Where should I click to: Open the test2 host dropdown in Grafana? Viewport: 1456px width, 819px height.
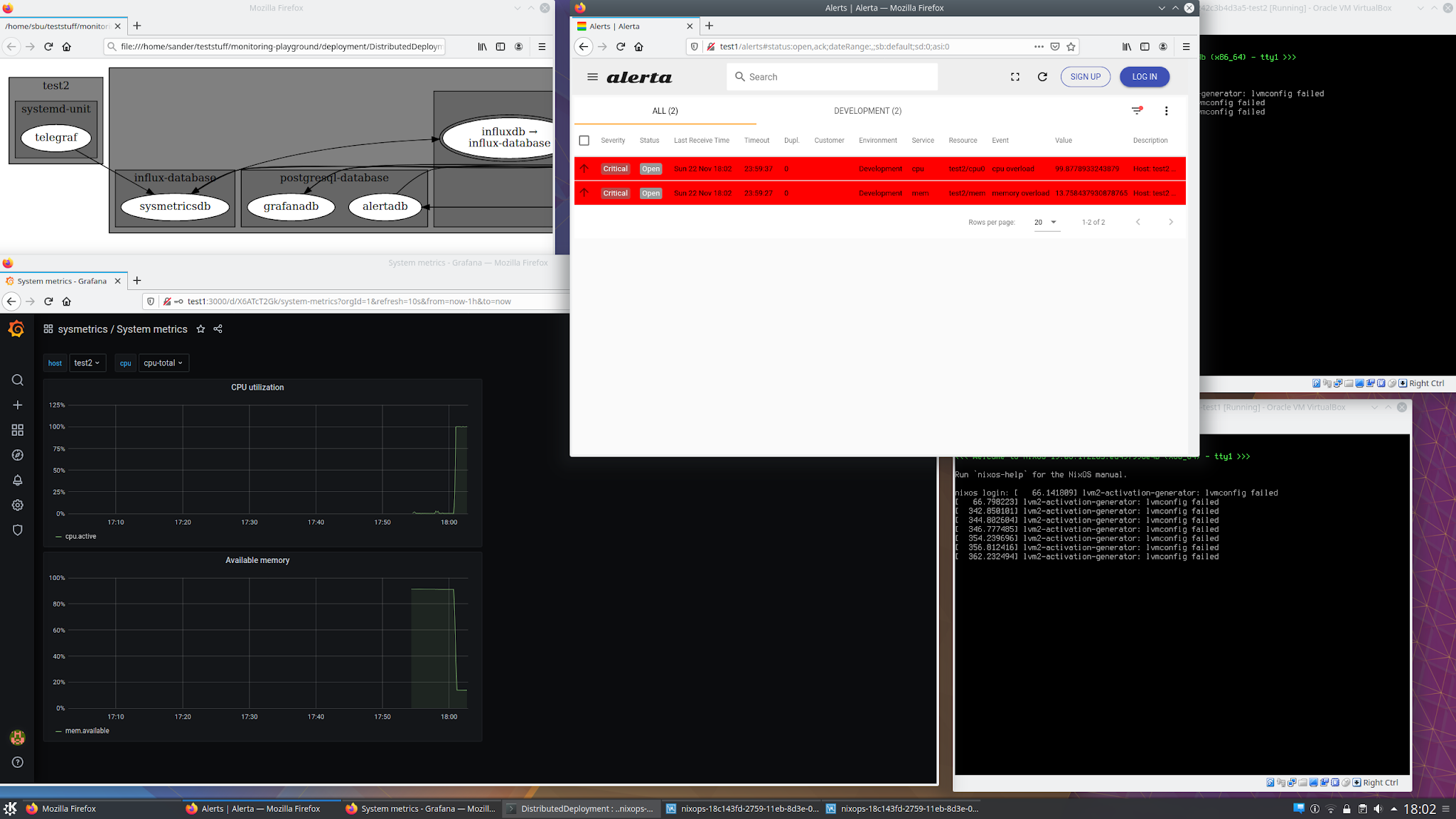pos(87,363)
